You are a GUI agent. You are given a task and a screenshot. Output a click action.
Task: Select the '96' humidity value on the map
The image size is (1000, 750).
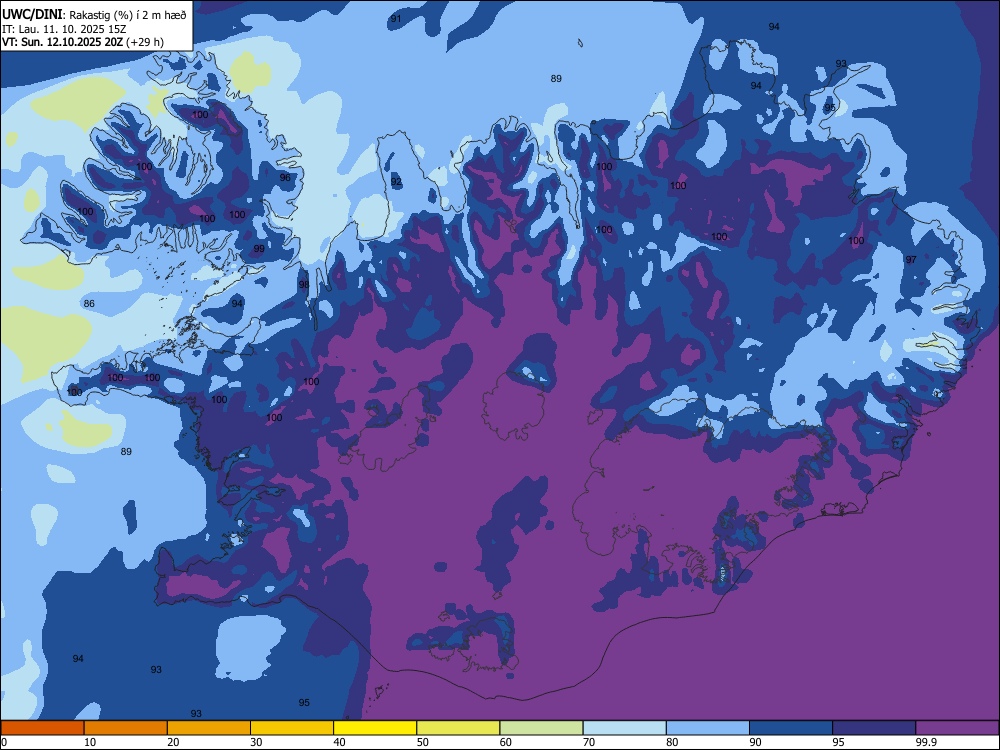[x=285, y=177]
